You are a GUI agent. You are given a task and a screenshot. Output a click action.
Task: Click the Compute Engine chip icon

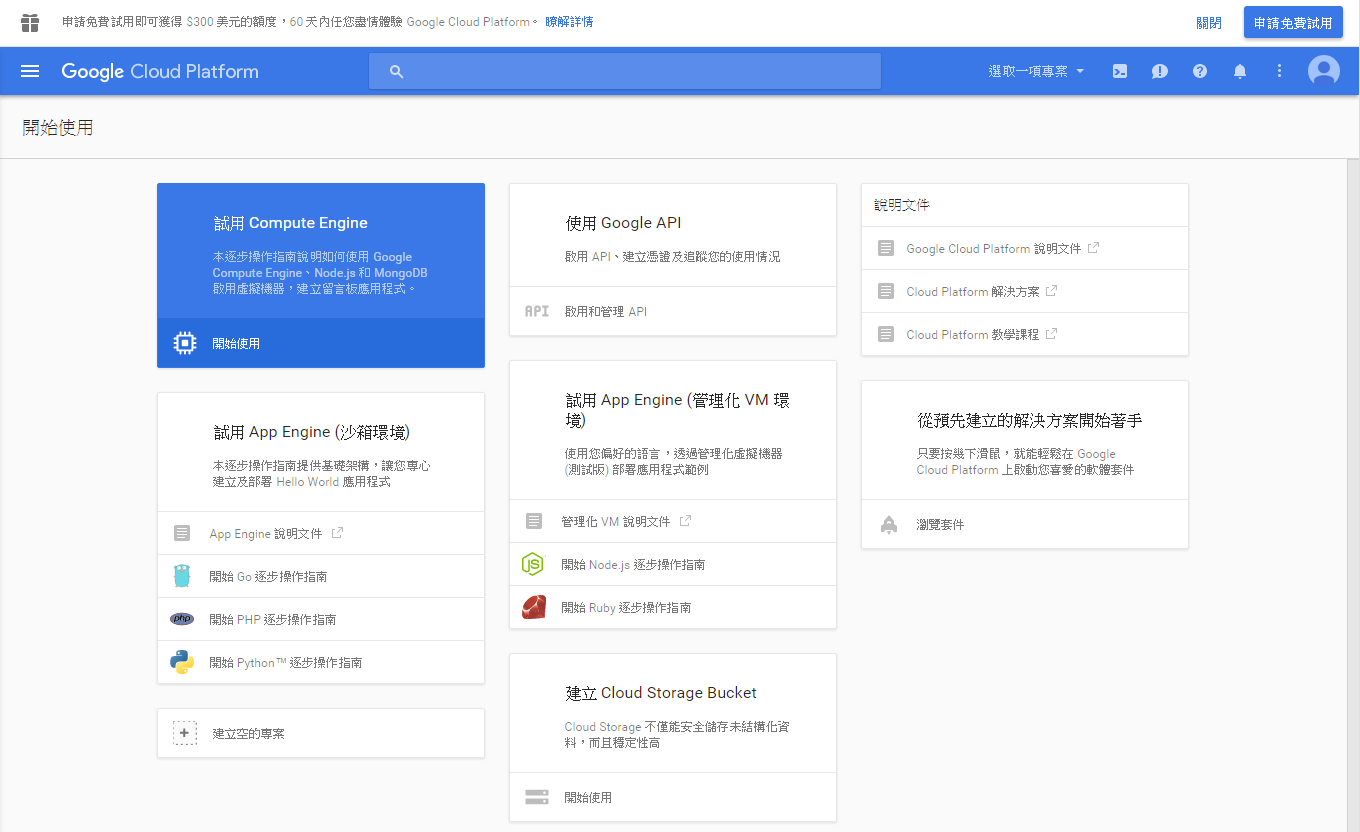coord(184,343)
